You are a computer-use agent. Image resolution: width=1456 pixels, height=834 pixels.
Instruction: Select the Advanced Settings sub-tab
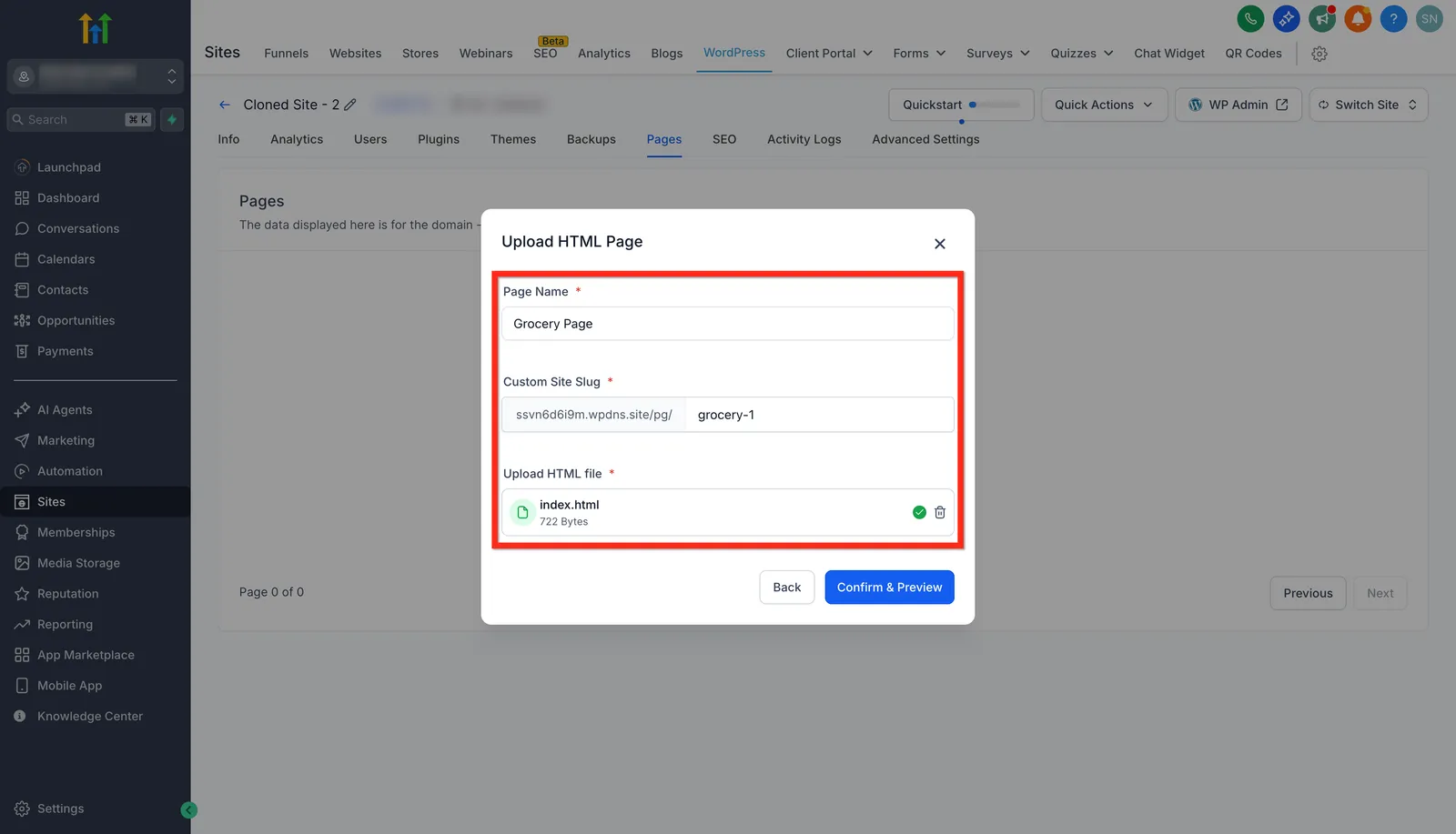click(925, 139)
